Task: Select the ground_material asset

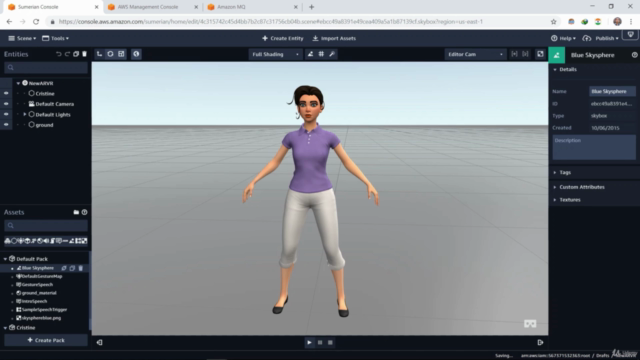Action: (x=39, y=293)
